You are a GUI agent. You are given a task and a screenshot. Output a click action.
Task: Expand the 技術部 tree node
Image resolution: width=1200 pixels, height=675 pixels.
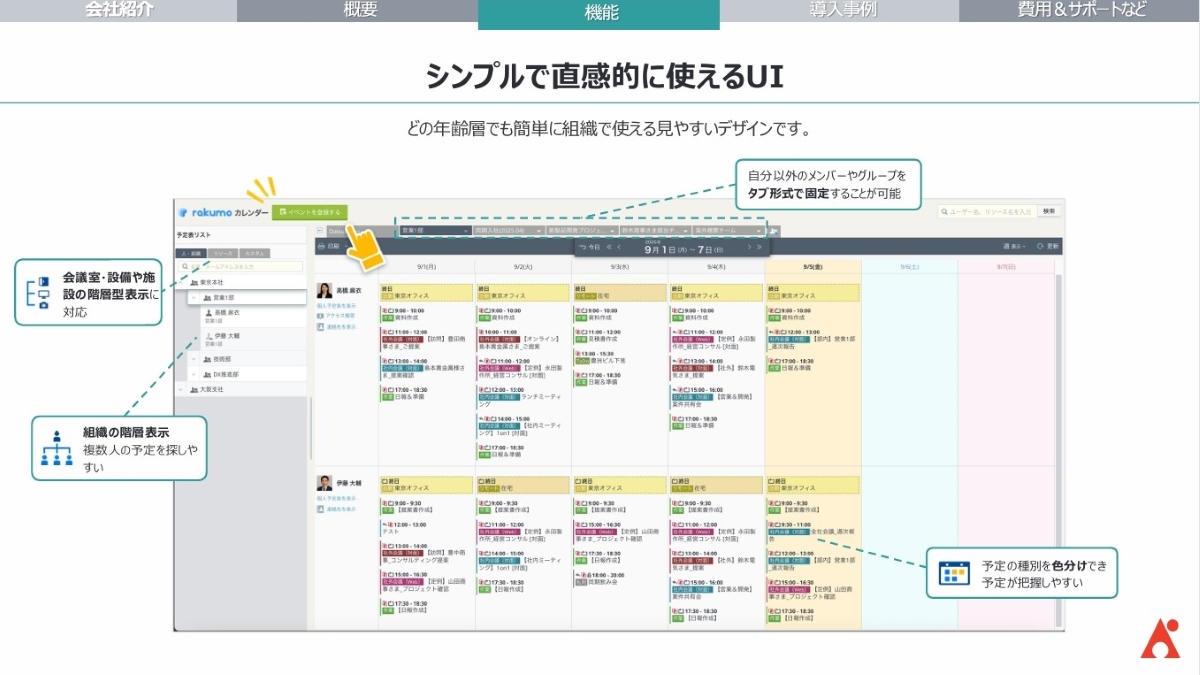pyautogui.click(x=194, y=359)
